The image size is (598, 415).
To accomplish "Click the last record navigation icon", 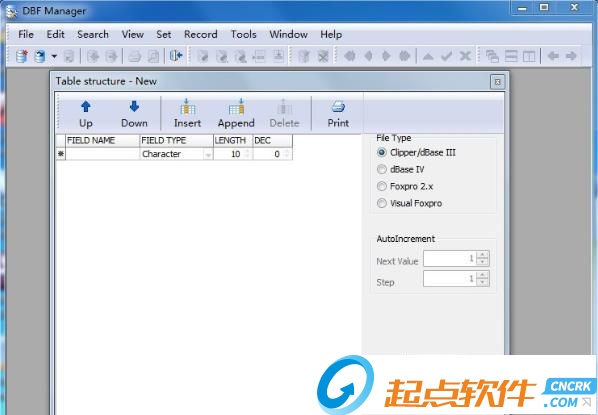I will tap(404, 56).
